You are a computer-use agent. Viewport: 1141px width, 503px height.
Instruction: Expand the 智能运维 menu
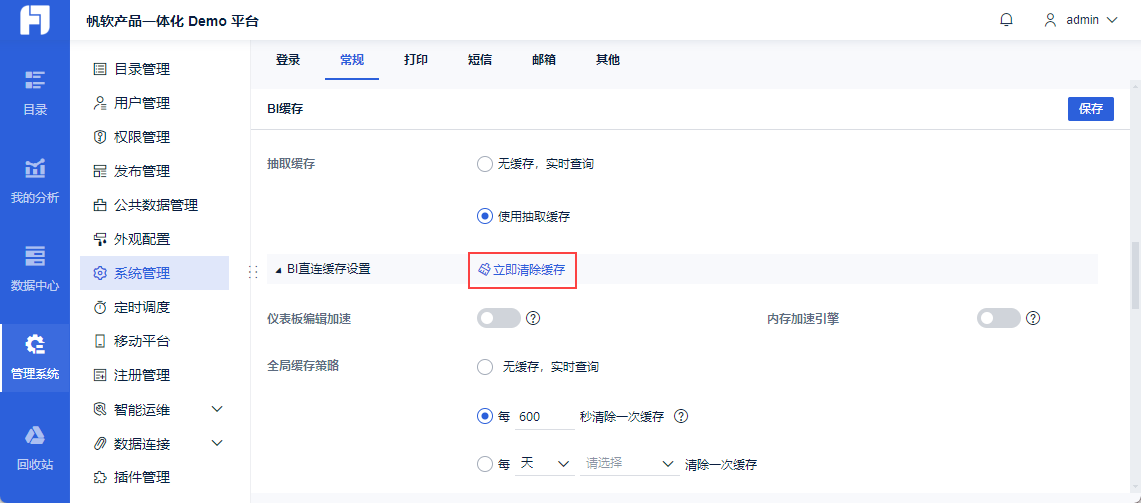(217, 409)
